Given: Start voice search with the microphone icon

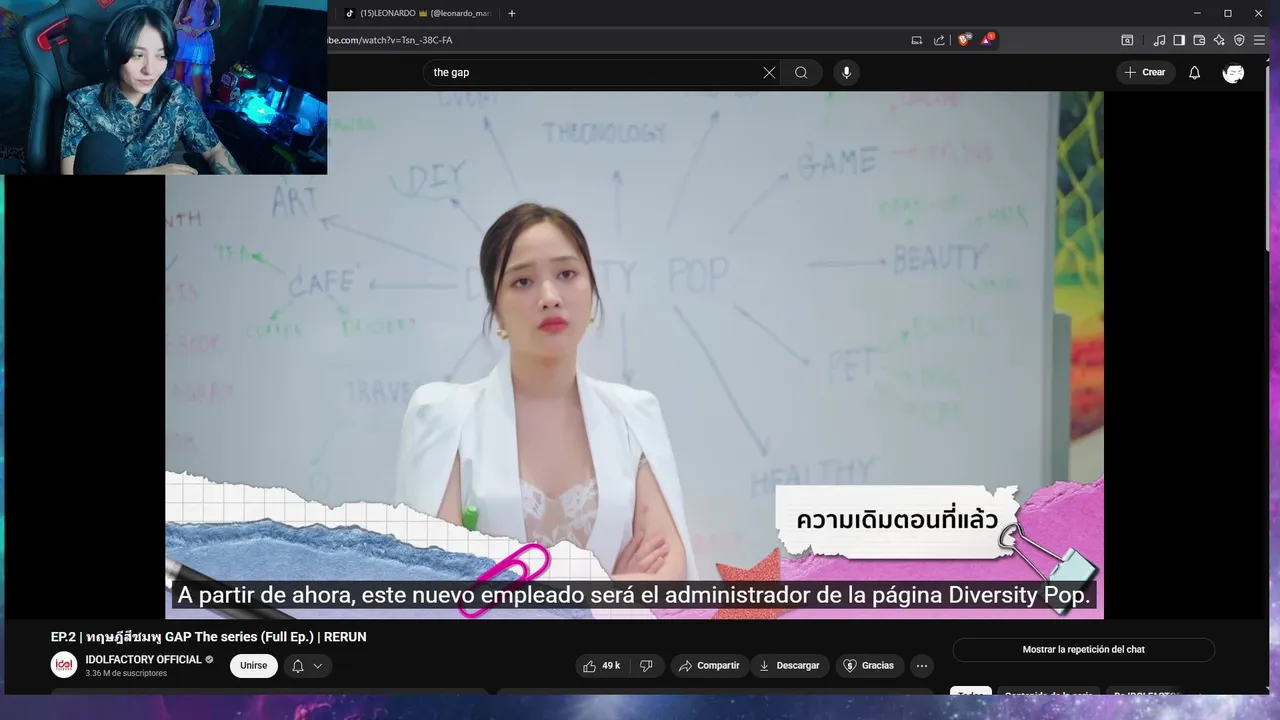Looking at the screenshot, I should pyautogui.click(x=846, y=72).
